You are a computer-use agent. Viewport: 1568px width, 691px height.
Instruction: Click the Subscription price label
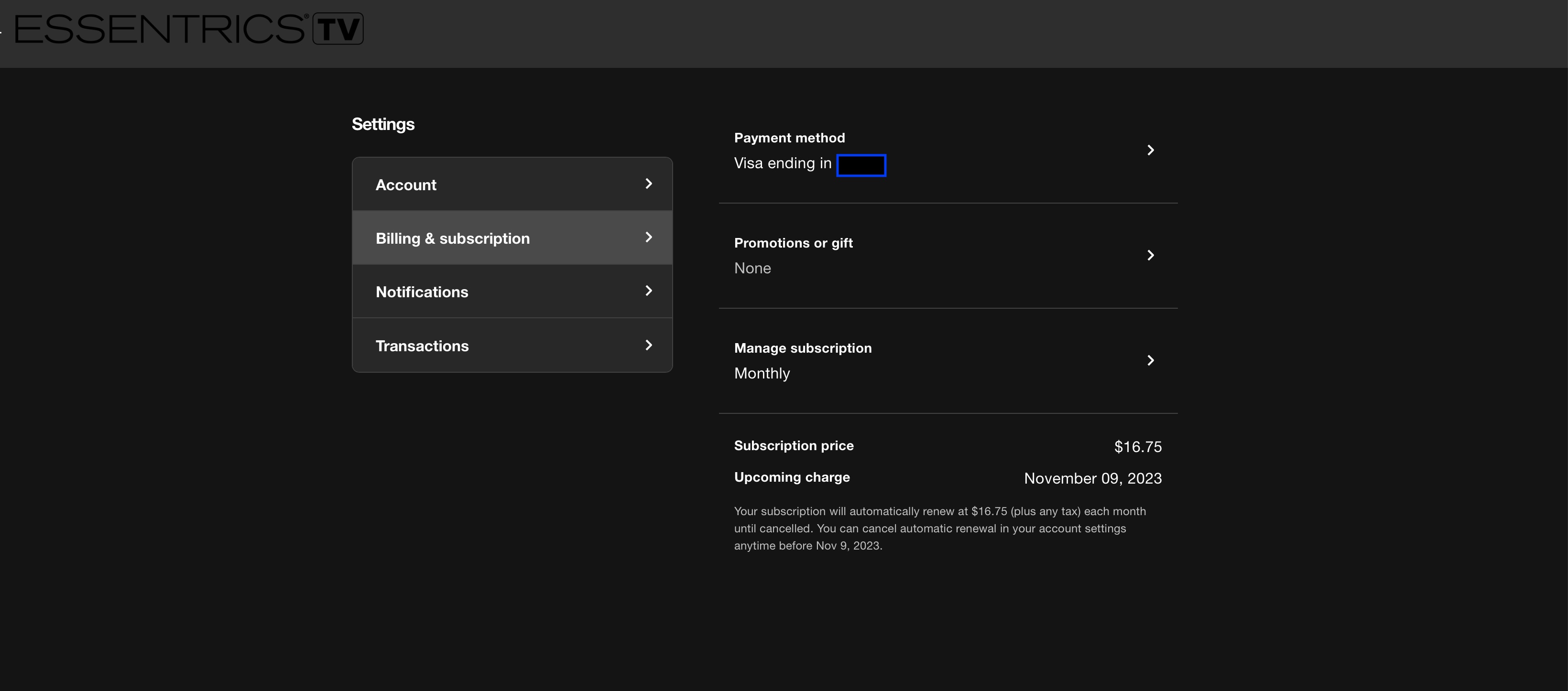pos(794,446)
